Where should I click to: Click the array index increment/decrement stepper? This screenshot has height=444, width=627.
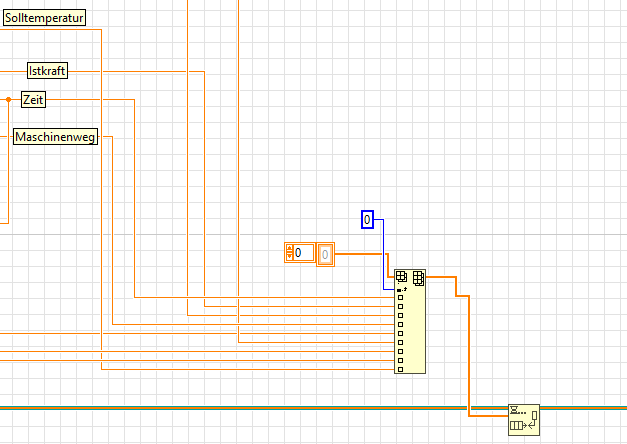click(x=290, y=253)
